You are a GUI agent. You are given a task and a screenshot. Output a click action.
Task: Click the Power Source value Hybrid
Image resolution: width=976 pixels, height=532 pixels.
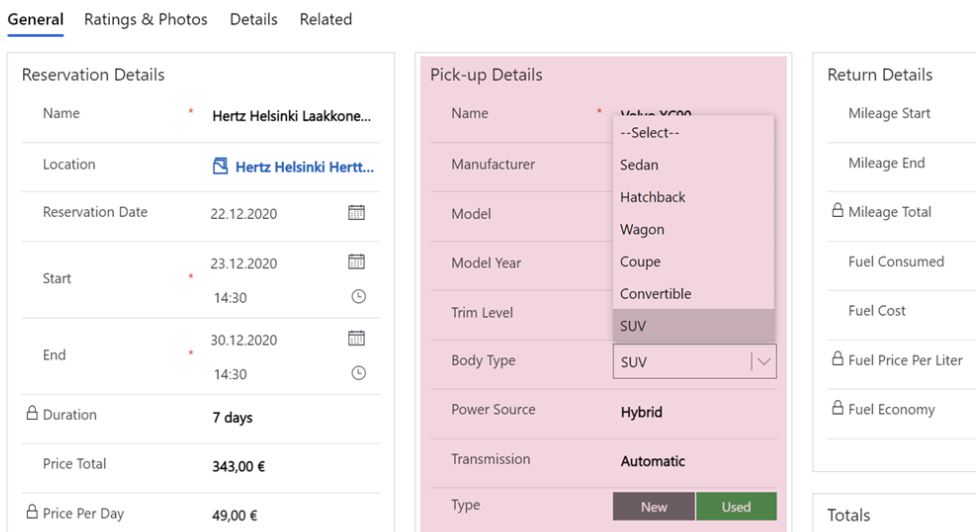click(x=641, y=412)
